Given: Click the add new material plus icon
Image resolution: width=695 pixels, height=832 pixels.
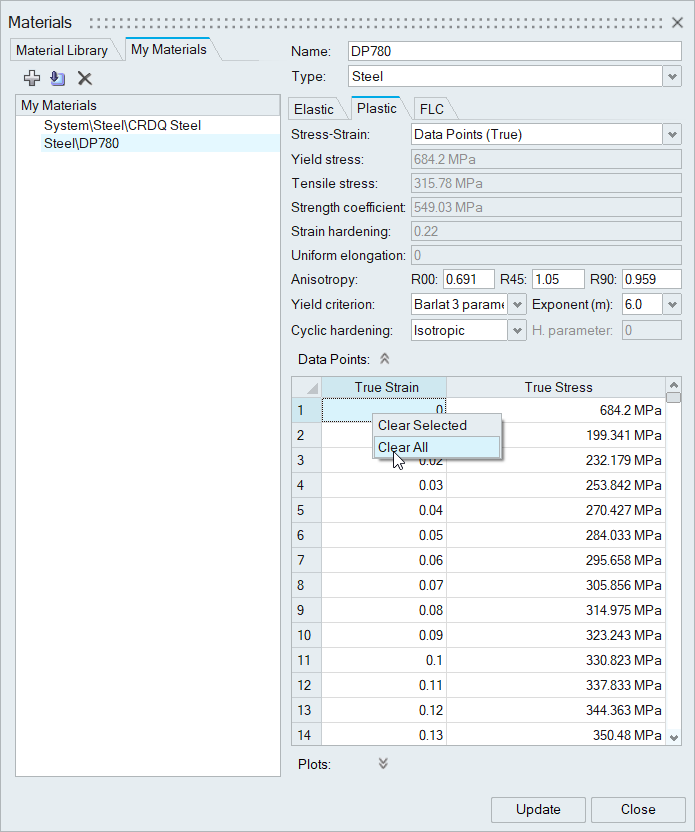Looking at the screenshot, I should point(32,78).
